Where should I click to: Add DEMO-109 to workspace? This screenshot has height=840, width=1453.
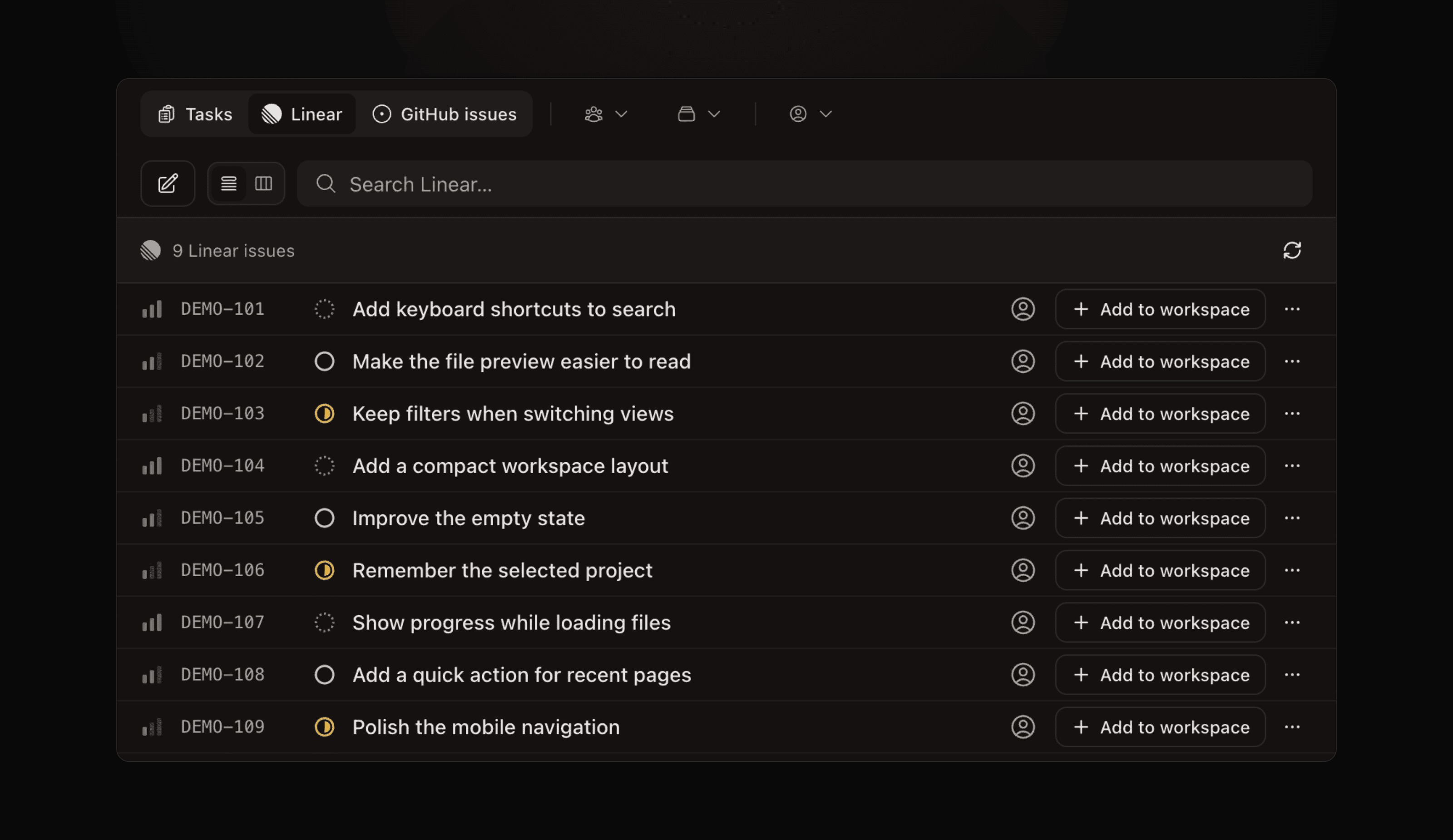pos(1160,727)
